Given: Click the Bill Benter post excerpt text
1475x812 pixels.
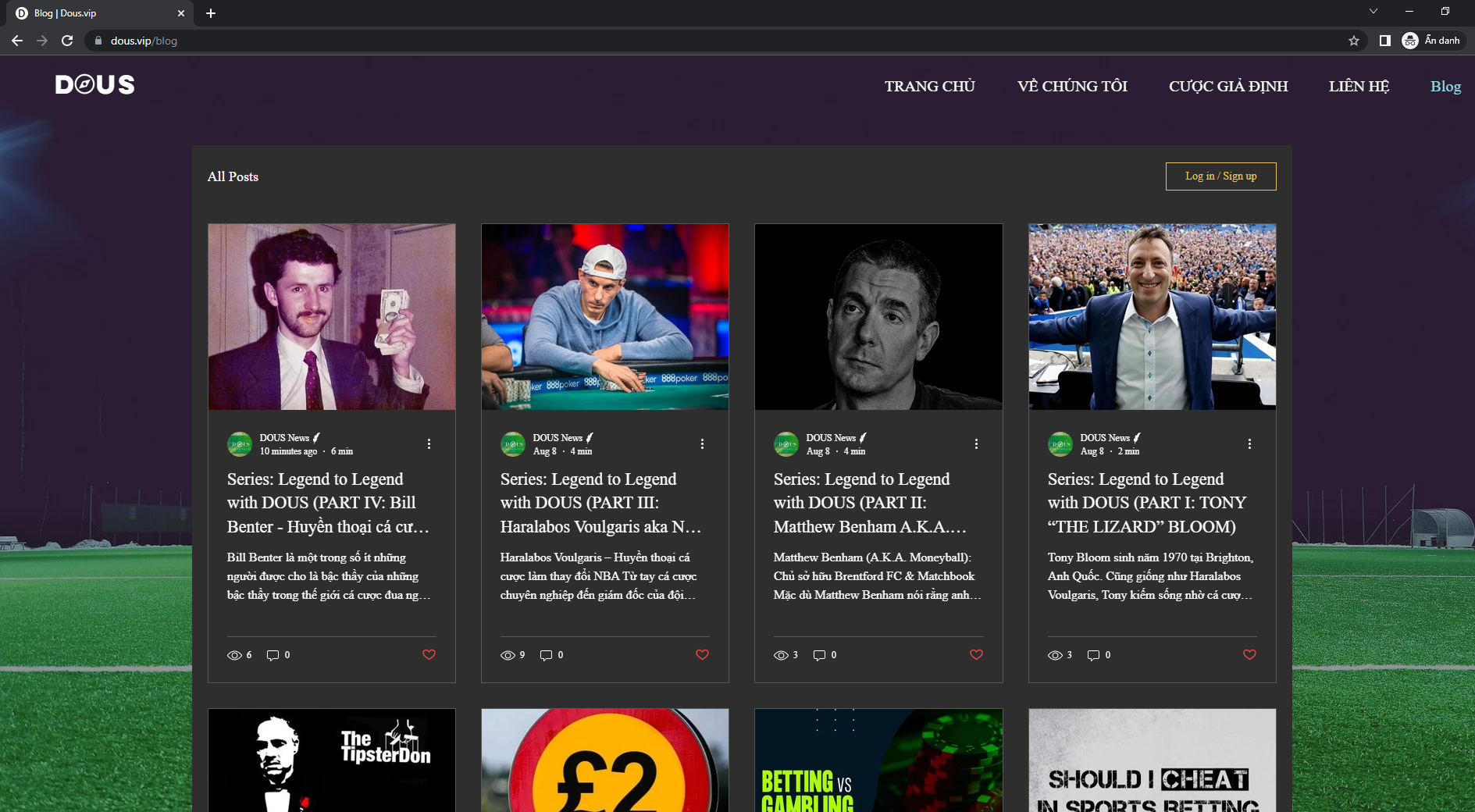Looking at the screenshot, I should point(329,576).
